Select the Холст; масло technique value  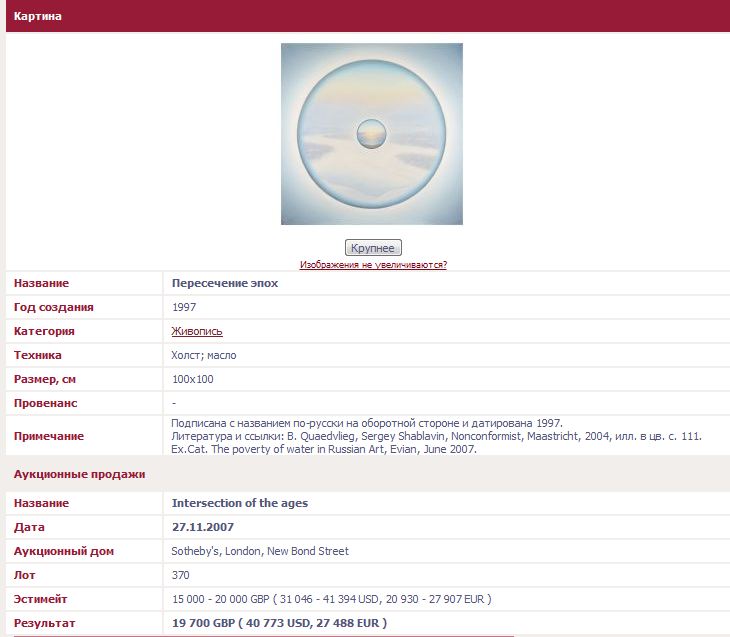(x=204, y=355)
